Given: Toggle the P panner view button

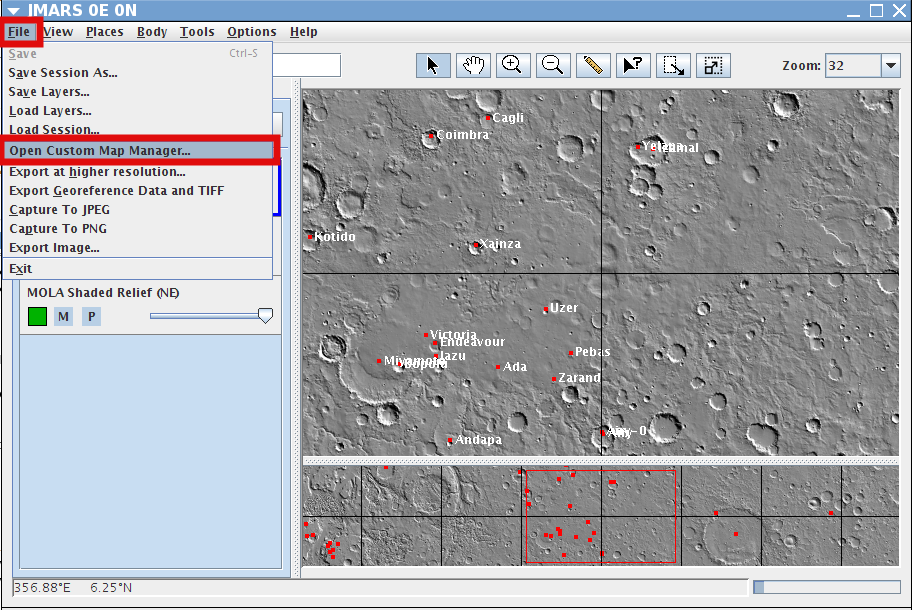Looking at the screenshot, I should click(x=91, y=316).
